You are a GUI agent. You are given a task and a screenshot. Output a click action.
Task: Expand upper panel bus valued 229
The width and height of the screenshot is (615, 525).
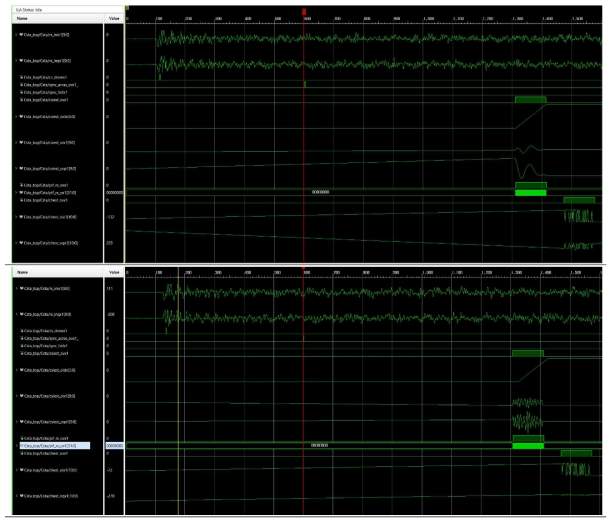click(16, 243)
